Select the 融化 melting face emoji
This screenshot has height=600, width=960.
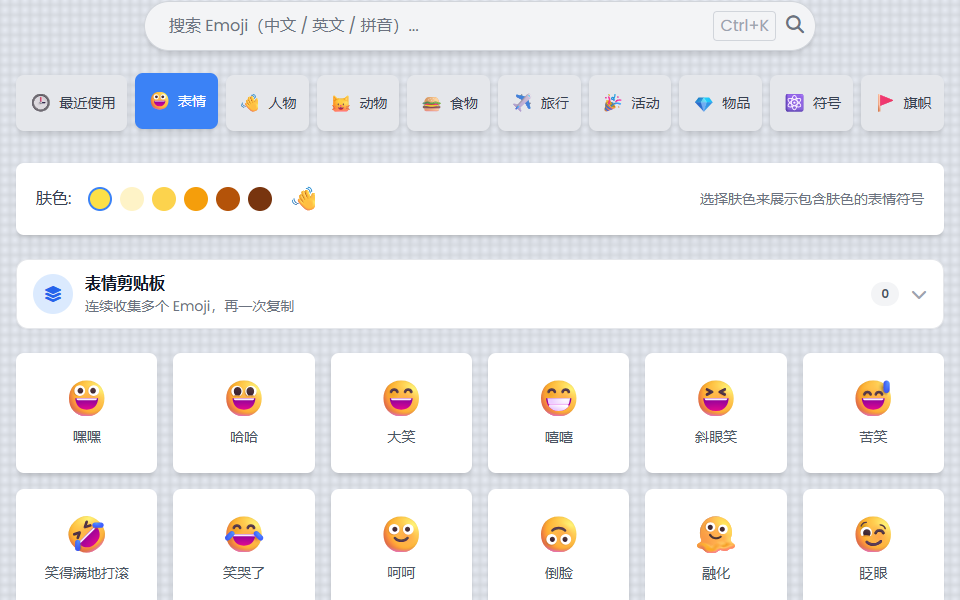coord(716,545)
